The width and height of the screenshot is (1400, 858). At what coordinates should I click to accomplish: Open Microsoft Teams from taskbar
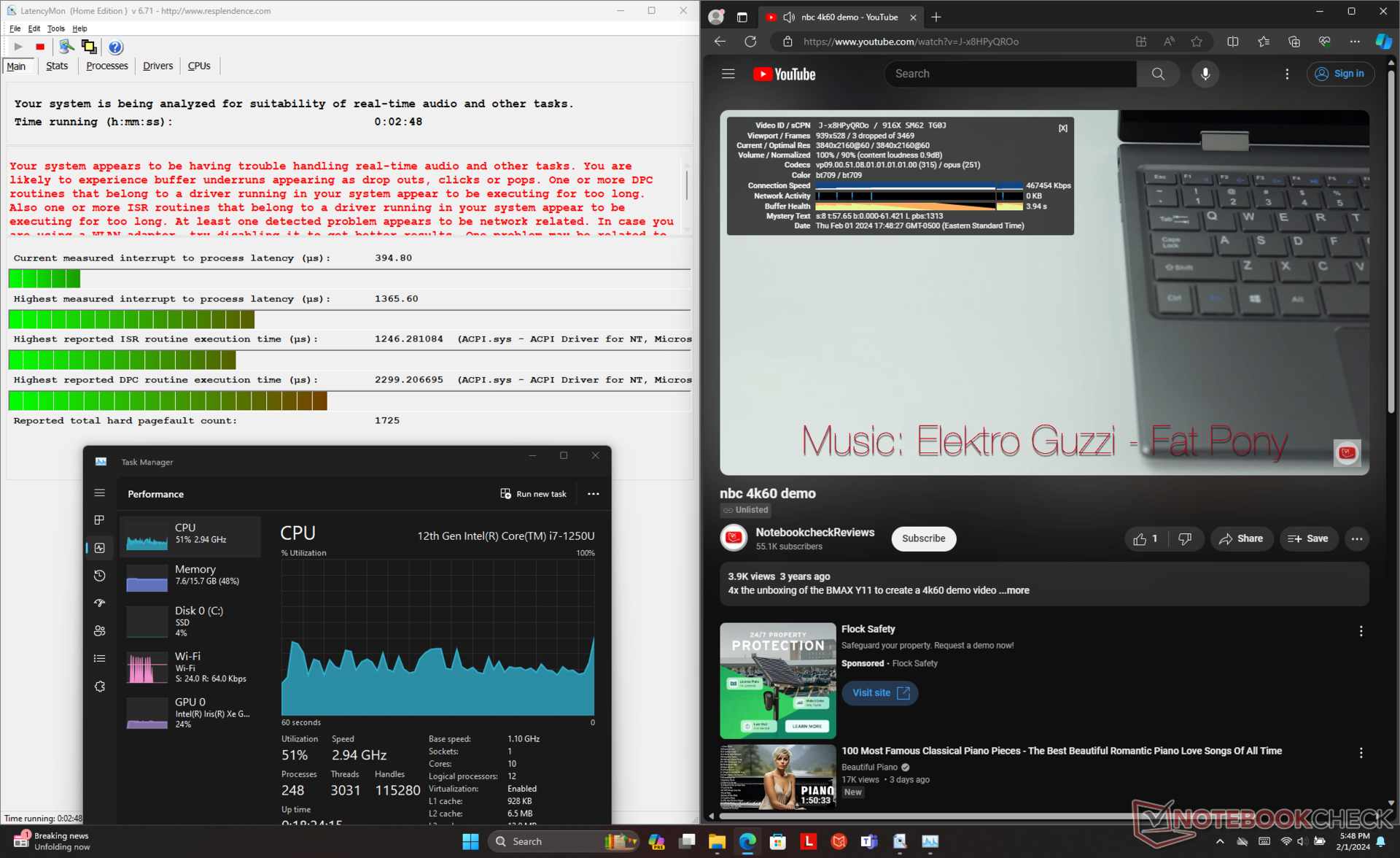[x=868, y=841]
